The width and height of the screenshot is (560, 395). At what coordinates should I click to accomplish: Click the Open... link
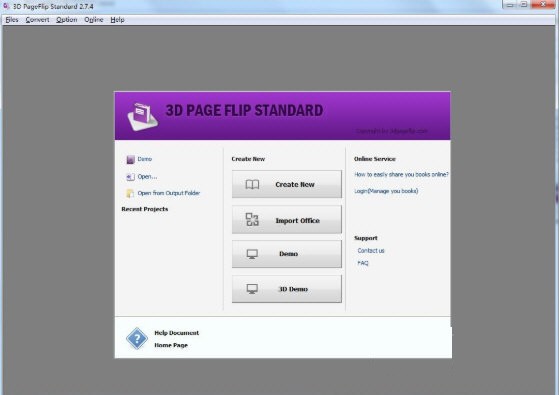click(147, 176)
